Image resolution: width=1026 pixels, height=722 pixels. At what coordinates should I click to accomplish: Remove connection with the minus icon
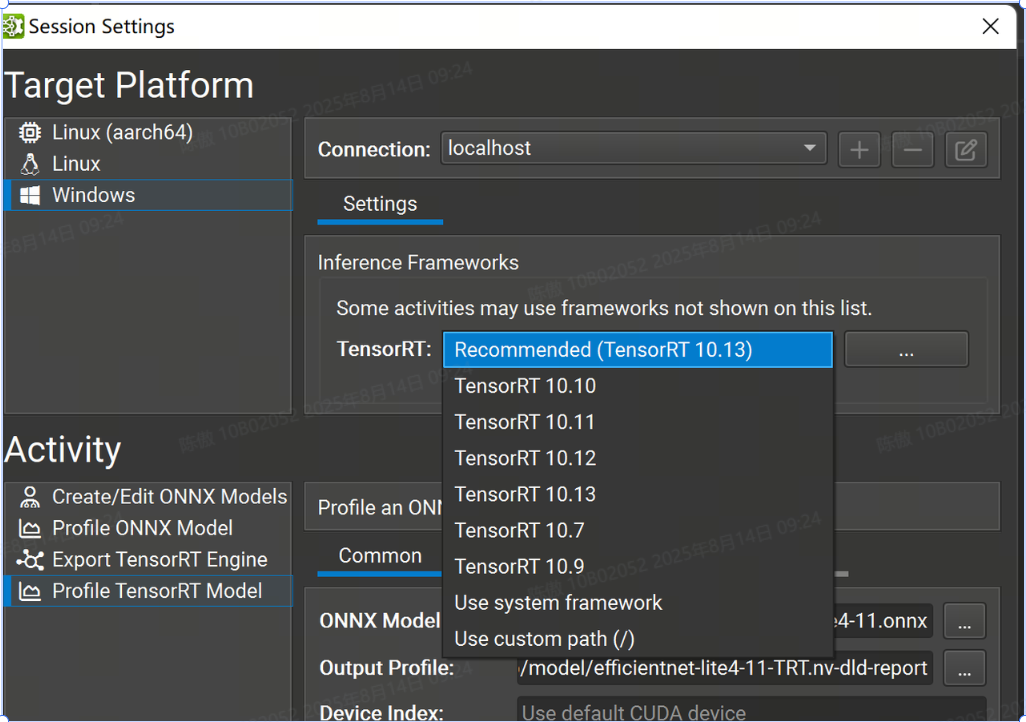[913, 150]
